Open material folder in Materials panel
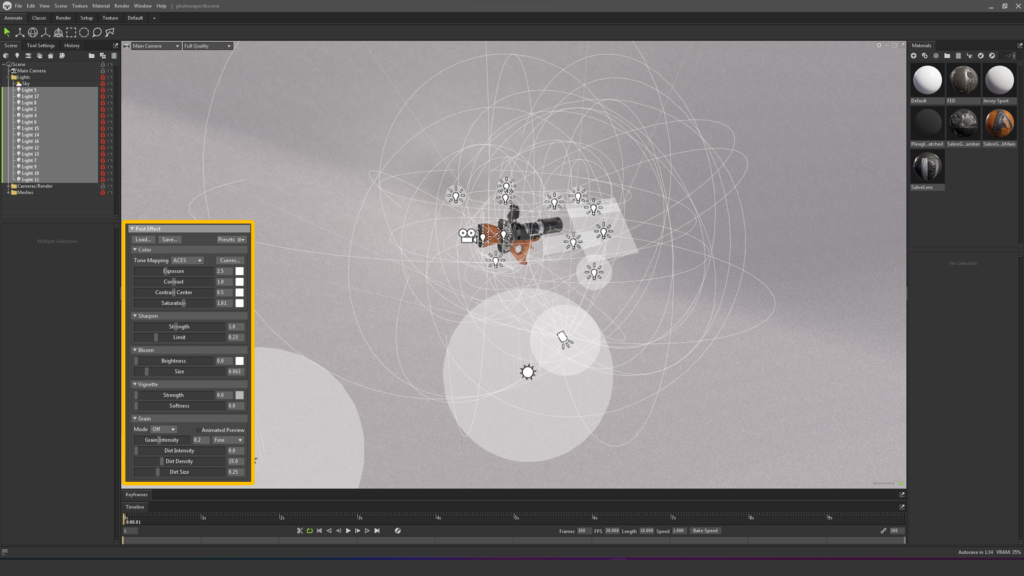 [x=947, y=56]
